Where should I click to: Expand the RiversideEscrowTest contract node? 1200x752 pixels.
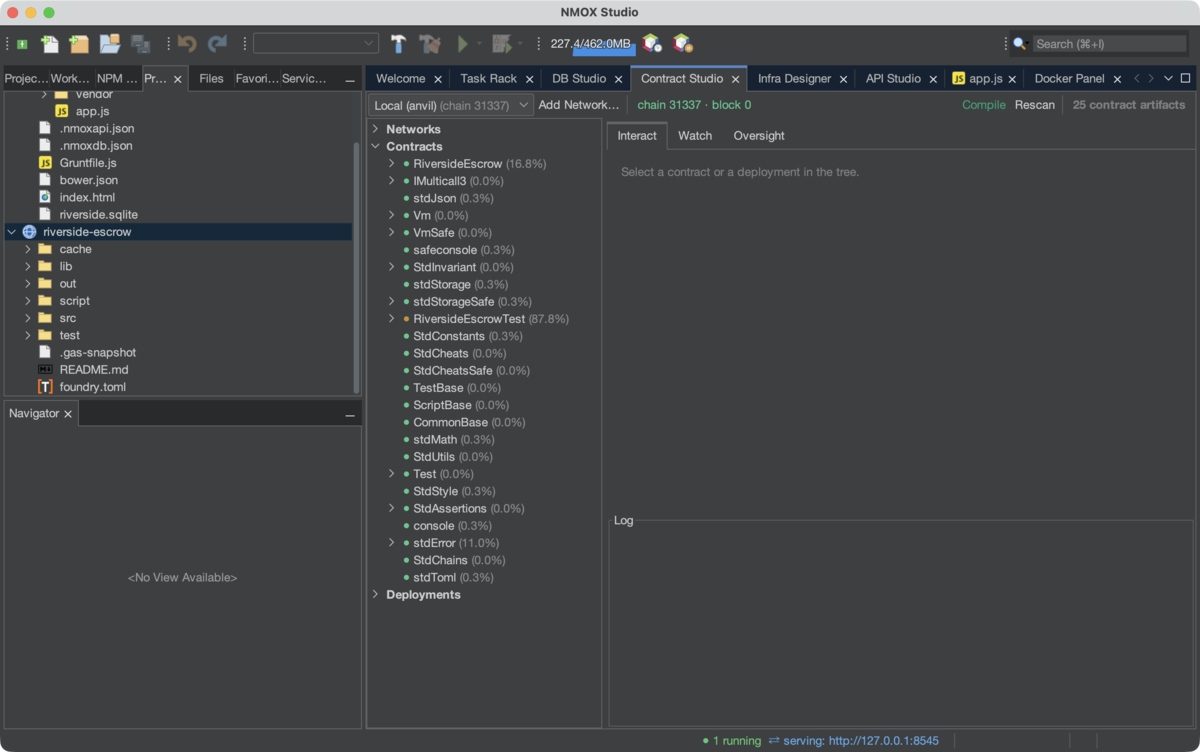click(x=392, y=319)
